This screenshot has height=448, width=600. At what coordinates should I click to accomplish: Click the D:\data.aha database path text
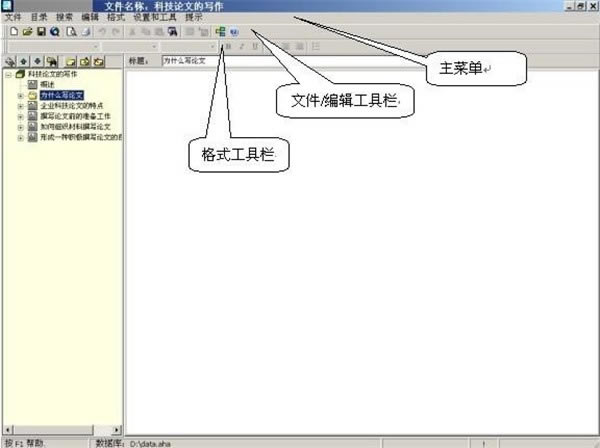click(150, 444)
